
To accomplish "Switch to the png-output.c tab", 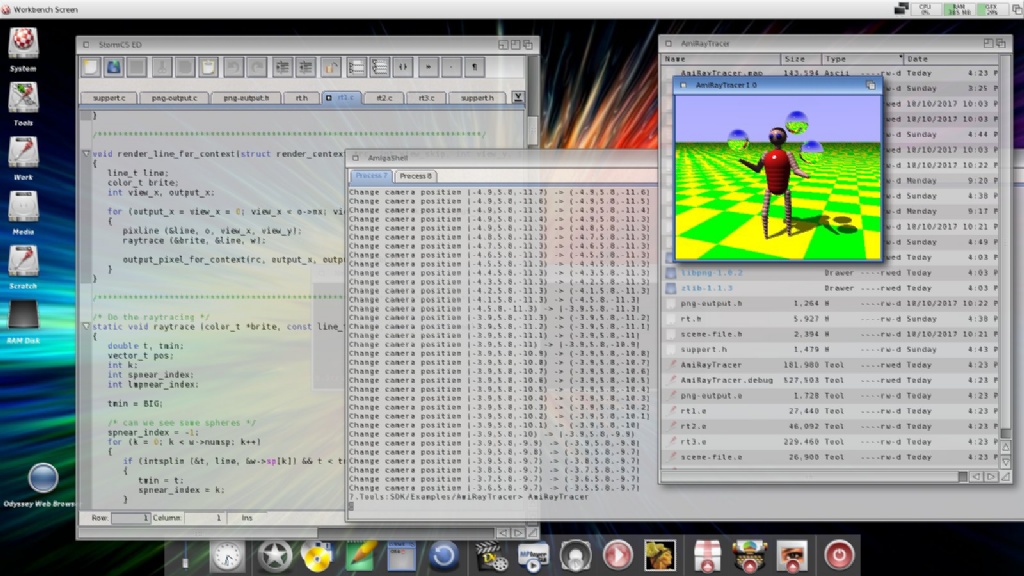I will (174, 98).
